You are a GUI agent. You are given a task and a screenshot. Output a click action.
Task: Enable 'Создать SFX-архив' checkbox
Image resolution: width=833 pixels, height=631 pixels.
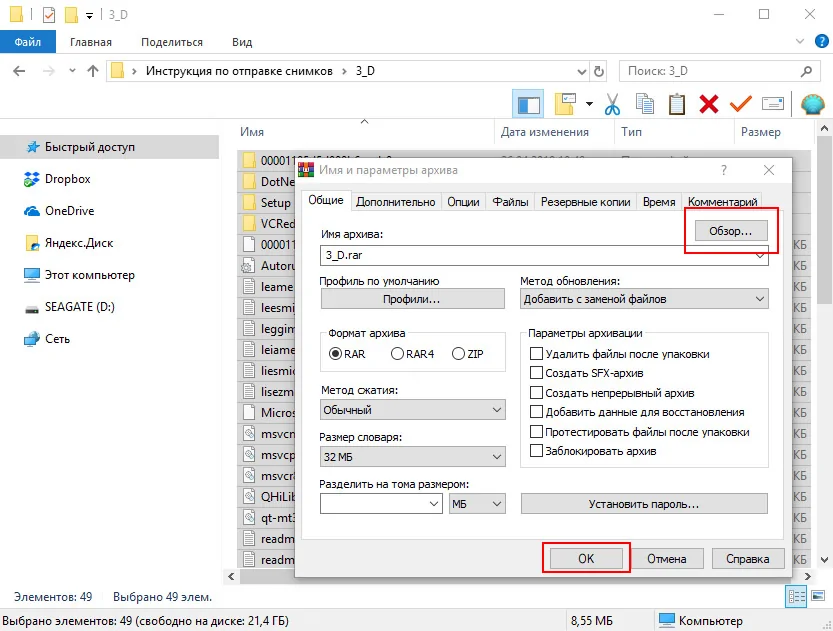click(x=537, y=373)
